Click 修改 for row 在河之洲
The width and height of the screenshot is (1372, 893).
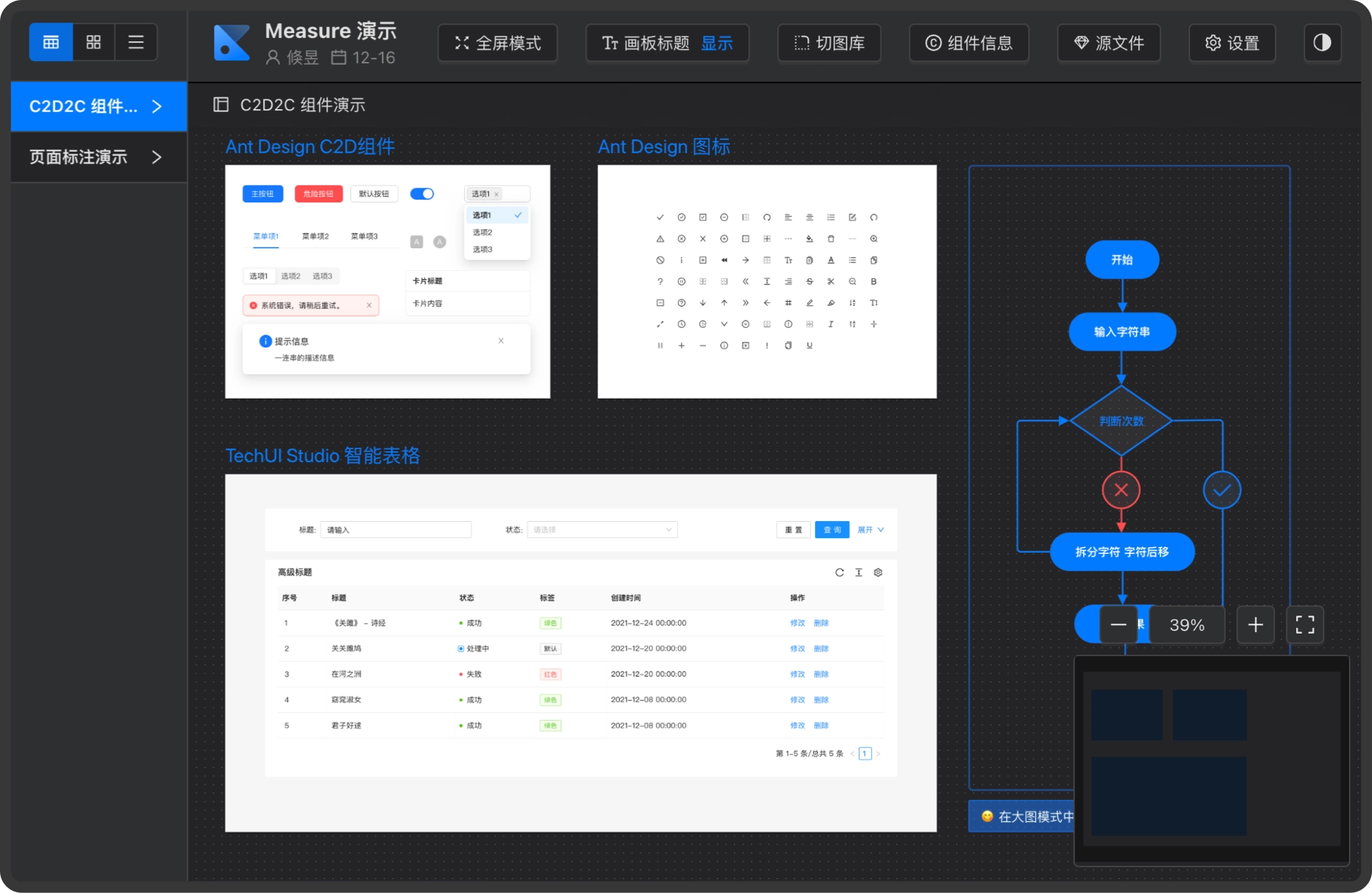[x=797, y=674]
